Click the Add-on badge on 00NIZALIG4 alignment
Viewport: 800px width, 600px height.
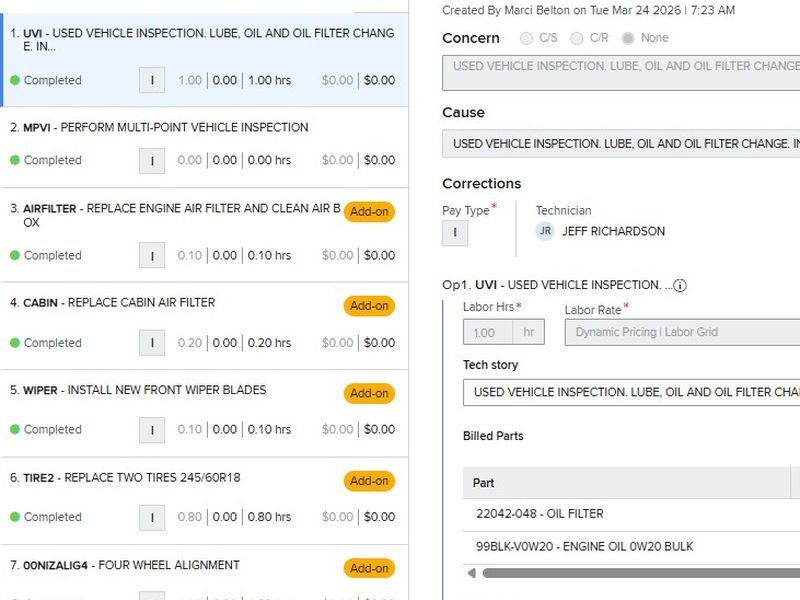click(369, 568)
